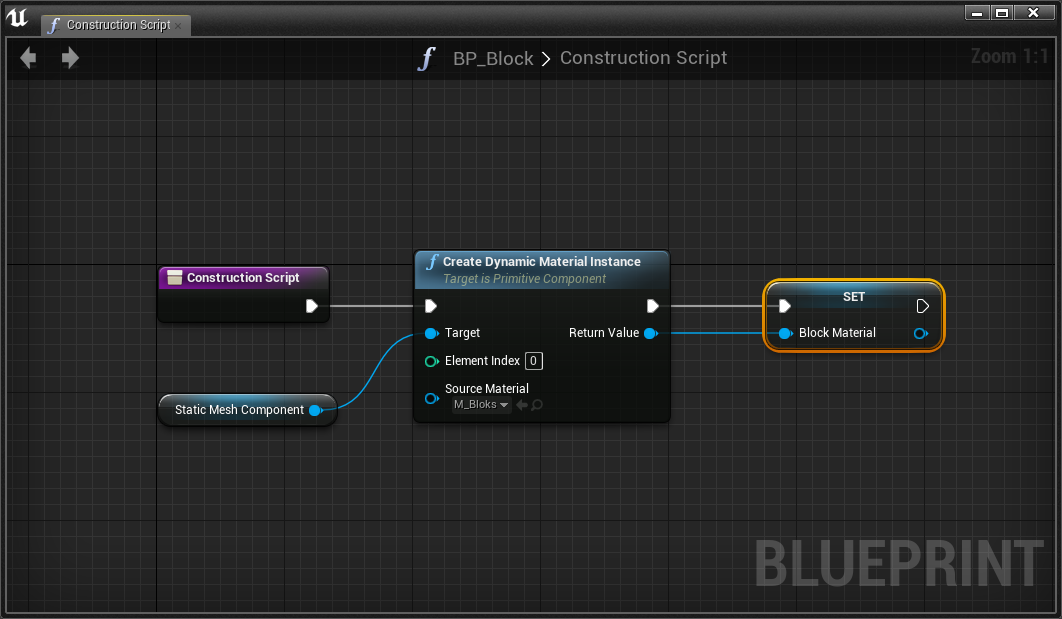The width and height of the screenshot is (1062, 619).
Task: Click the function icon beside the BP_Block breadcrumb
Action: pos(427,59)
